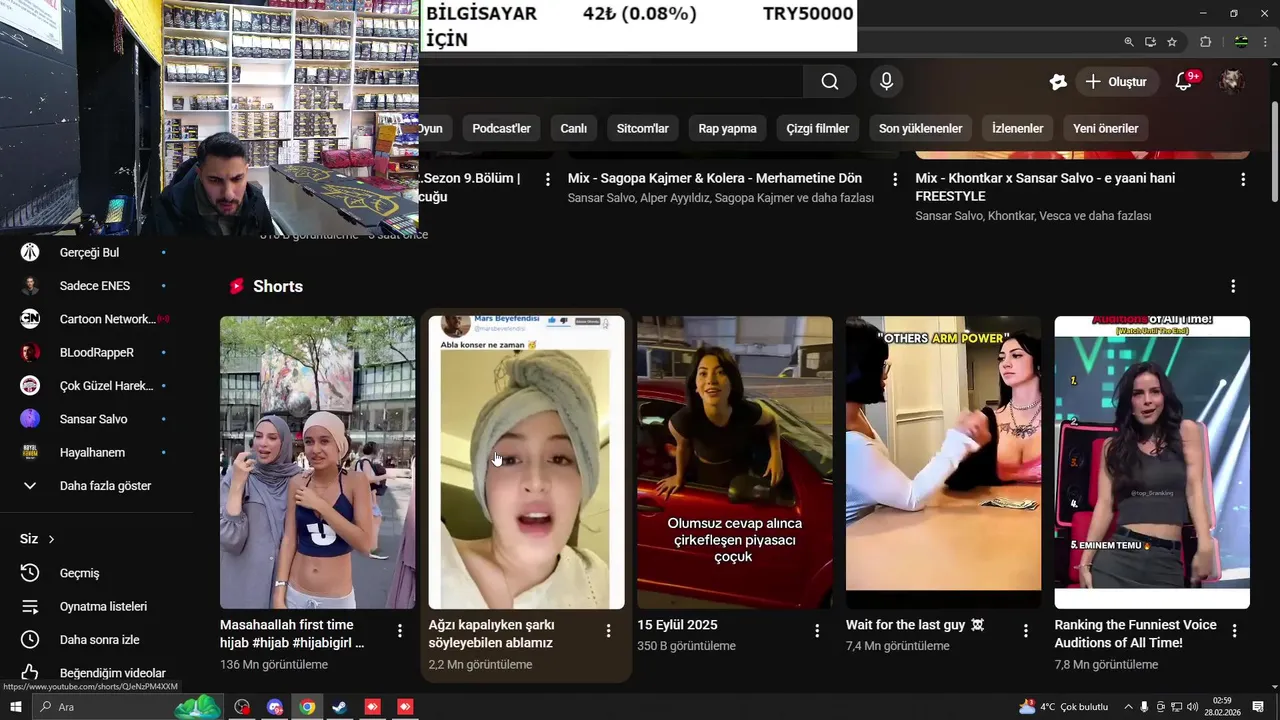Open the Abla konser ne zaman short thumbnail
The image size is (1280, 720).
526,462
